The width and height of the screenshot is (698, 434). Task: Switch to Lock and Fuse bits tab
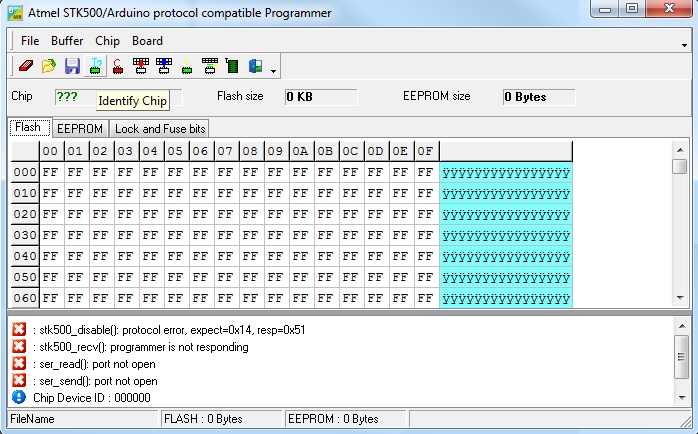pos(160,128)
